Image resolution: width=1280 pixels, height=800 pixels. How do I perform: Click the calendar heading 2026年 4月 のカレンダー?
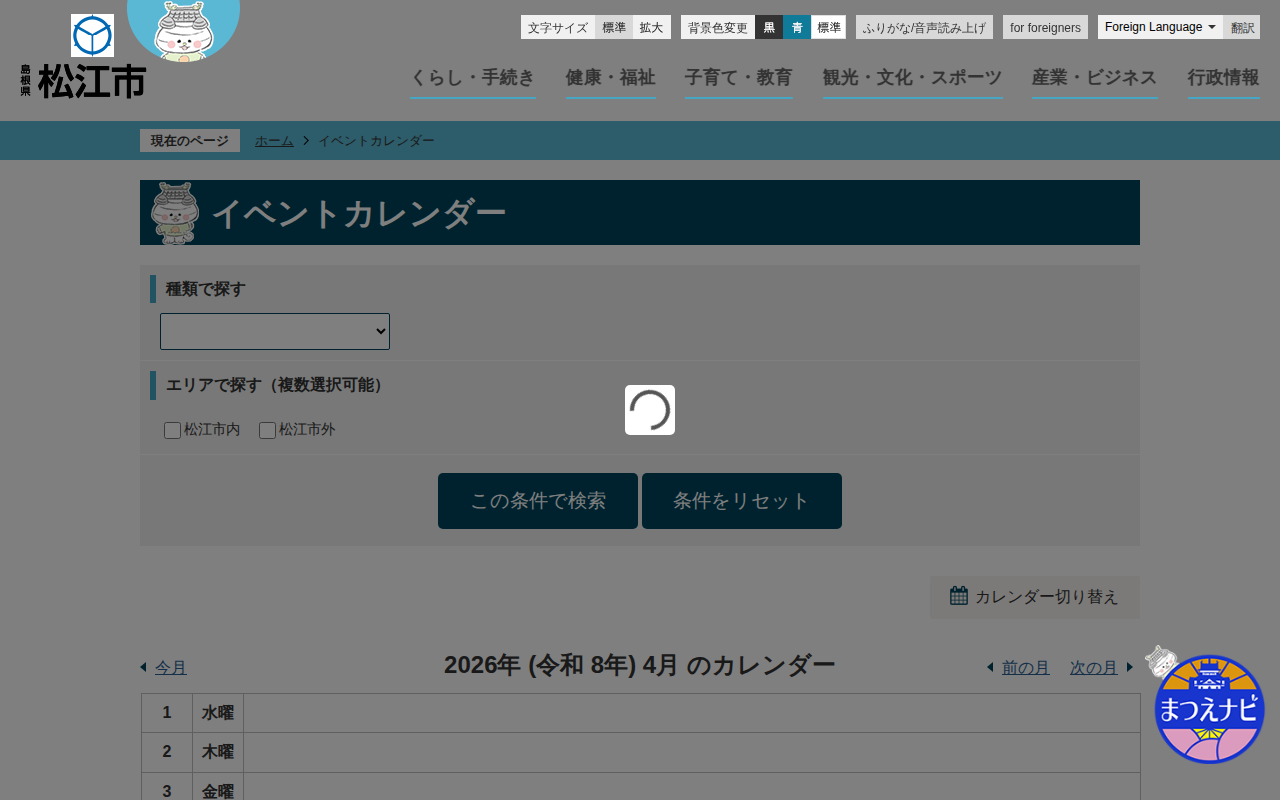coord(640,665)
